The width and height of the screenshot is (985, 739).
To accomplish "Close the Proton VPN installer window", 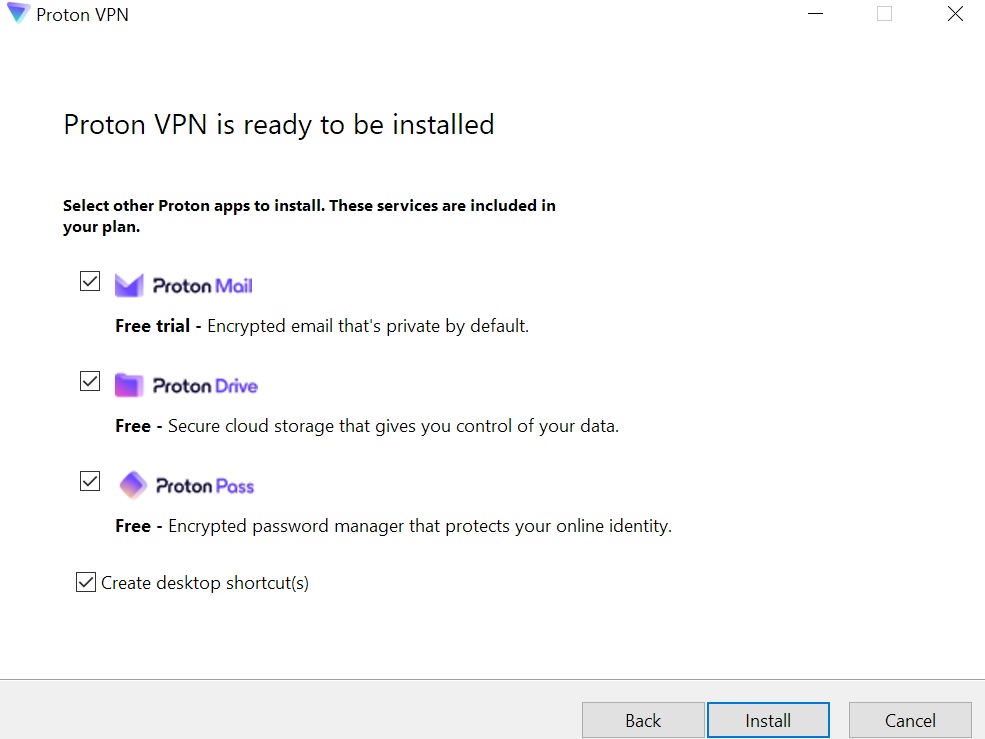I will [955, 14].
